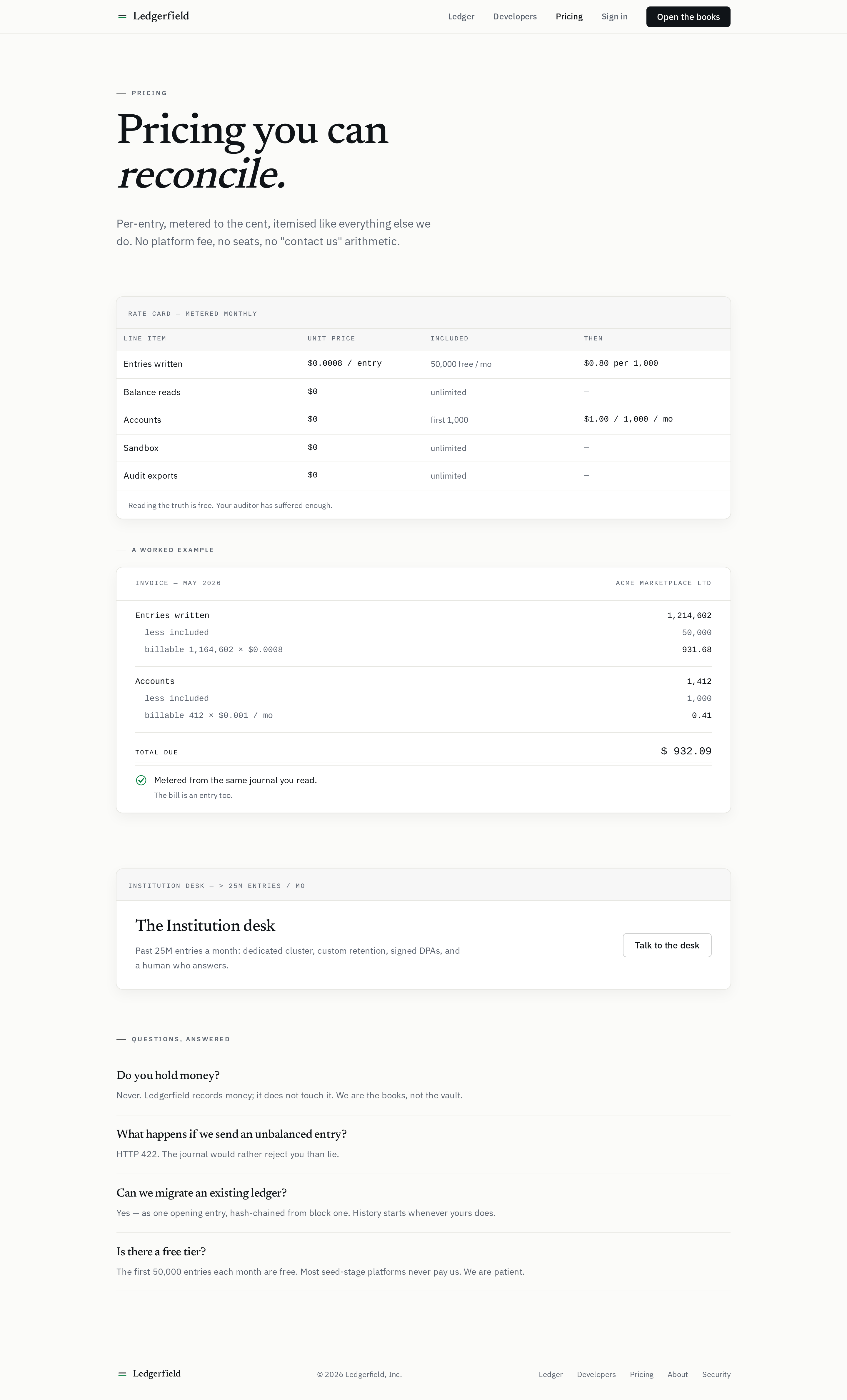Select the 'Sandbox' row label
This screenshot has width=847, height=1400.
point(141,448)
